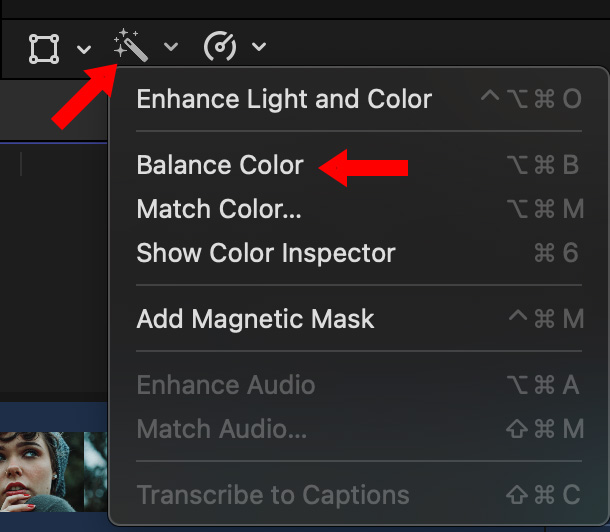610x532 pixels.
Task: Select Add Magnetic Mask
Action: coord(255,319)
